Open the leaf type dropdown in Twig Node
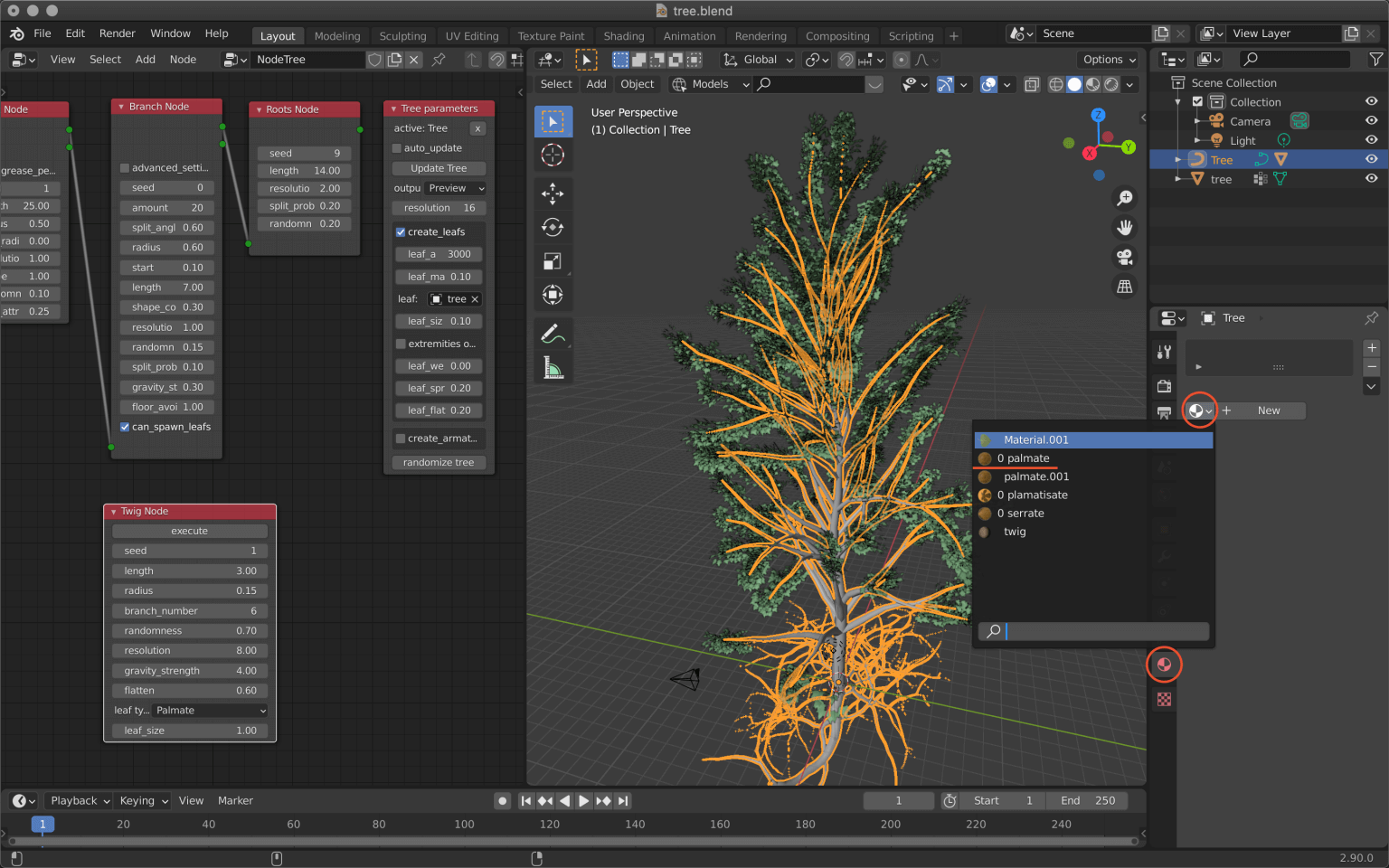The image size is (1389, 868). [x=210, y=710]
